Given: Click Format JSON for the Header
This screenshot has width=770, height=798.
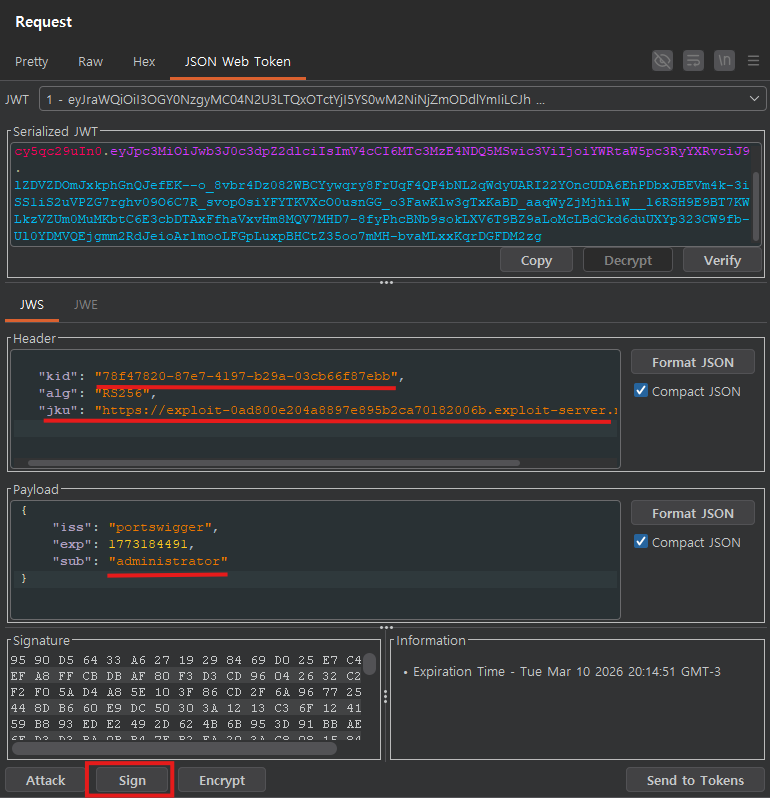Looking at the screenshot, I should 692,362.
